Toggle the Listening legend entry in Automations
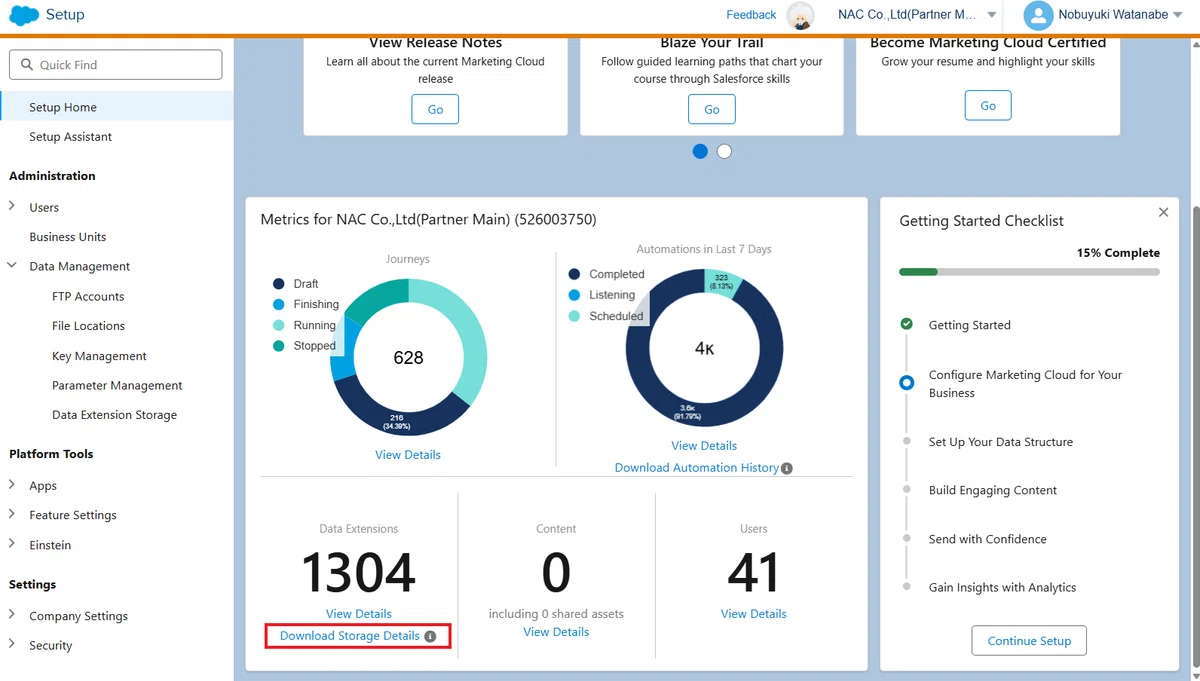Screen dimensions: 1200x681 pos(601,295)
